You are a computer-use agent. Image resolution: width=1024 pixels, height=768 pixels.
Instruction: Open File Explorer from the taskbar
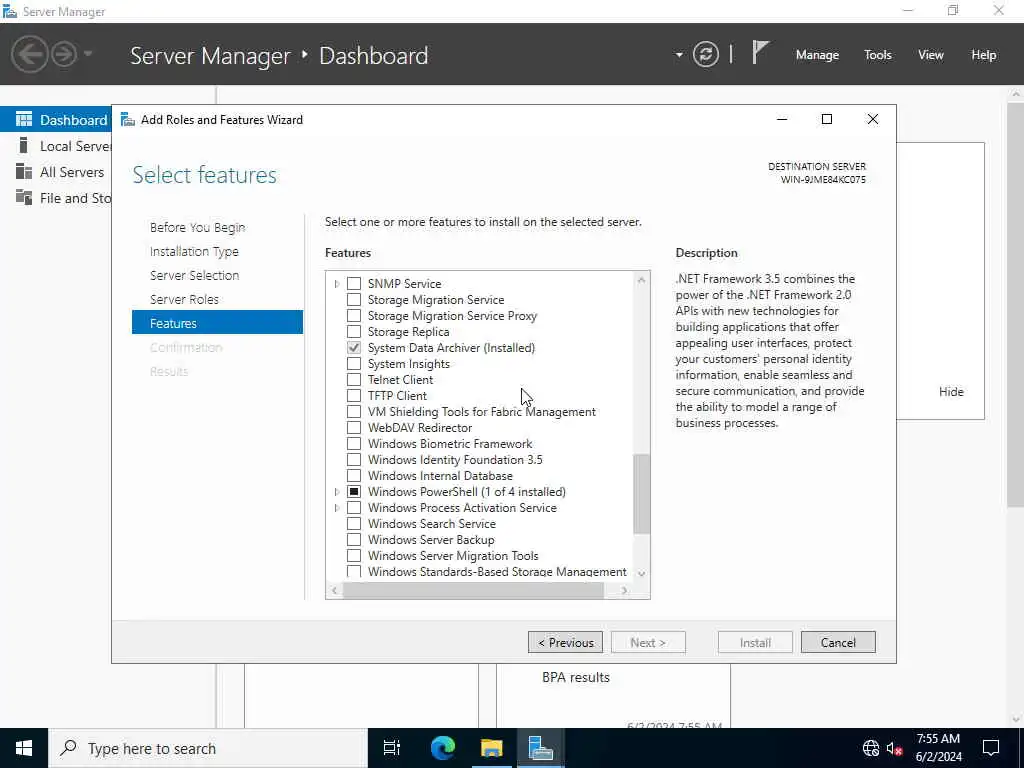click(x=492, y=748)
